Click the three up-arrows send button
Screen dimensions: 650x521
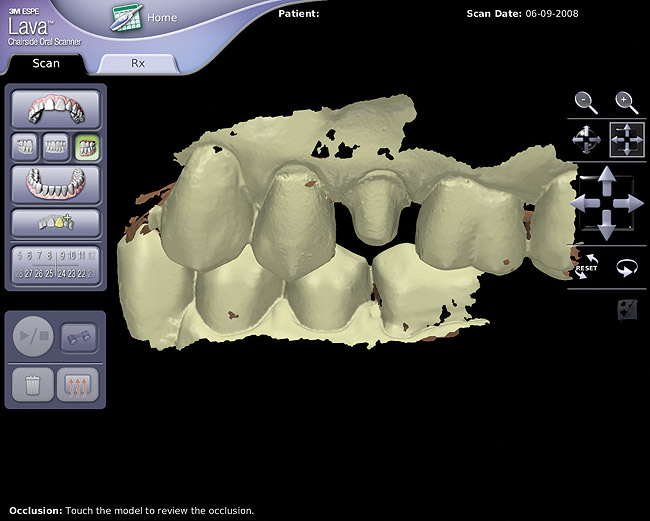click(x=80, y=384)
